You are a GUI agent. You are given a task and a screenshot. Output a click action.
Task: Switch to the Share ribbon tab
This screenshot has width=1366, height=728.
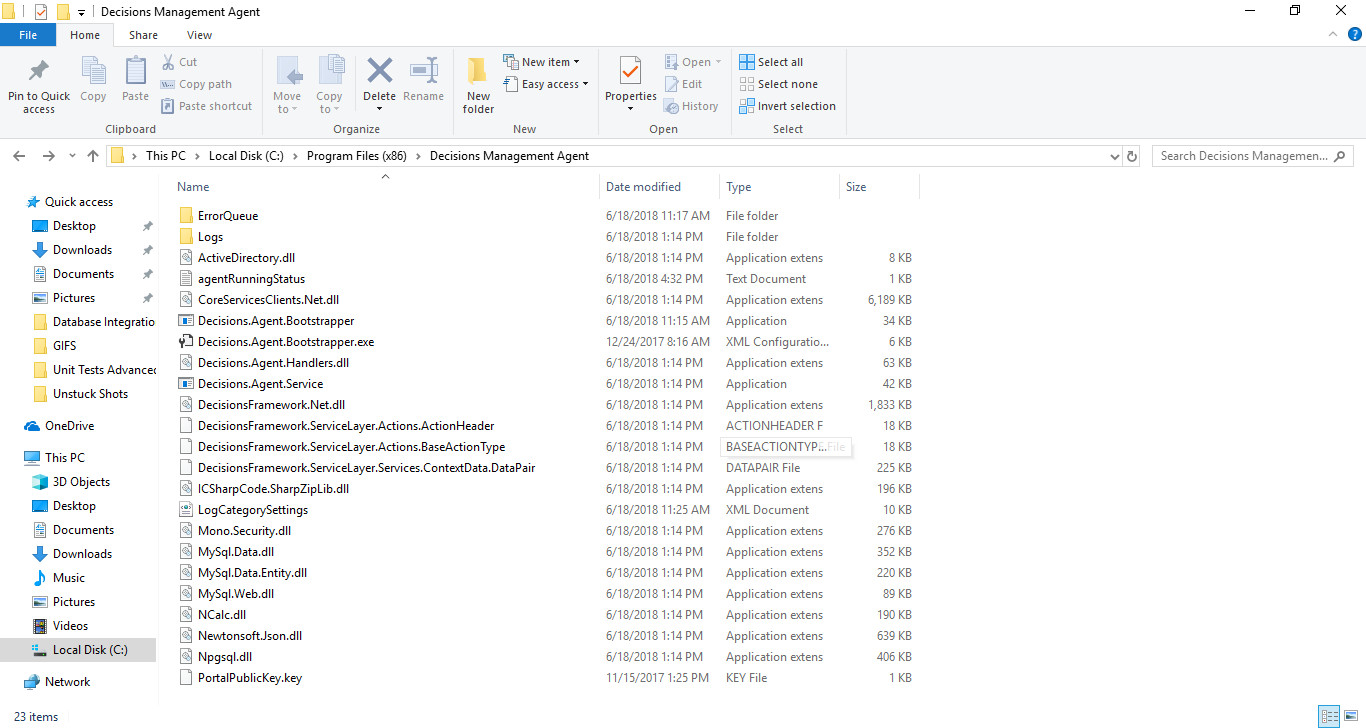coord(143,35)
